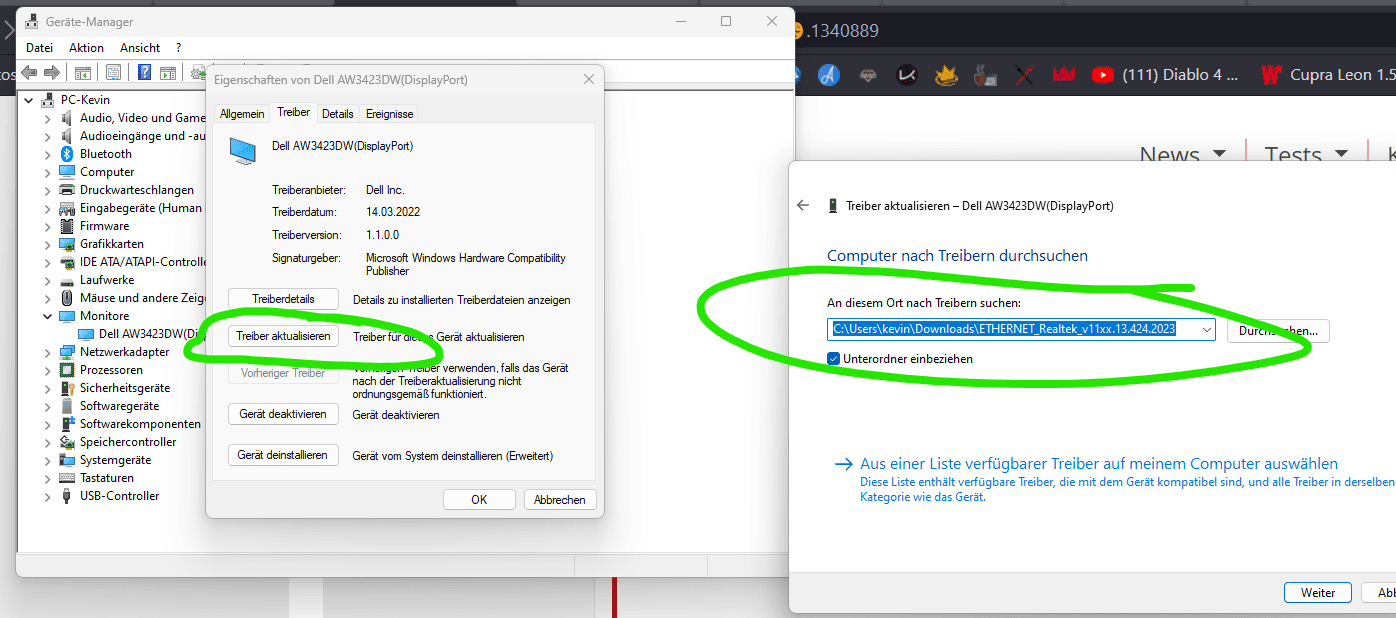Open the News dropdown on the website
Screen dimensions: 1396x618
[1183, 154]
